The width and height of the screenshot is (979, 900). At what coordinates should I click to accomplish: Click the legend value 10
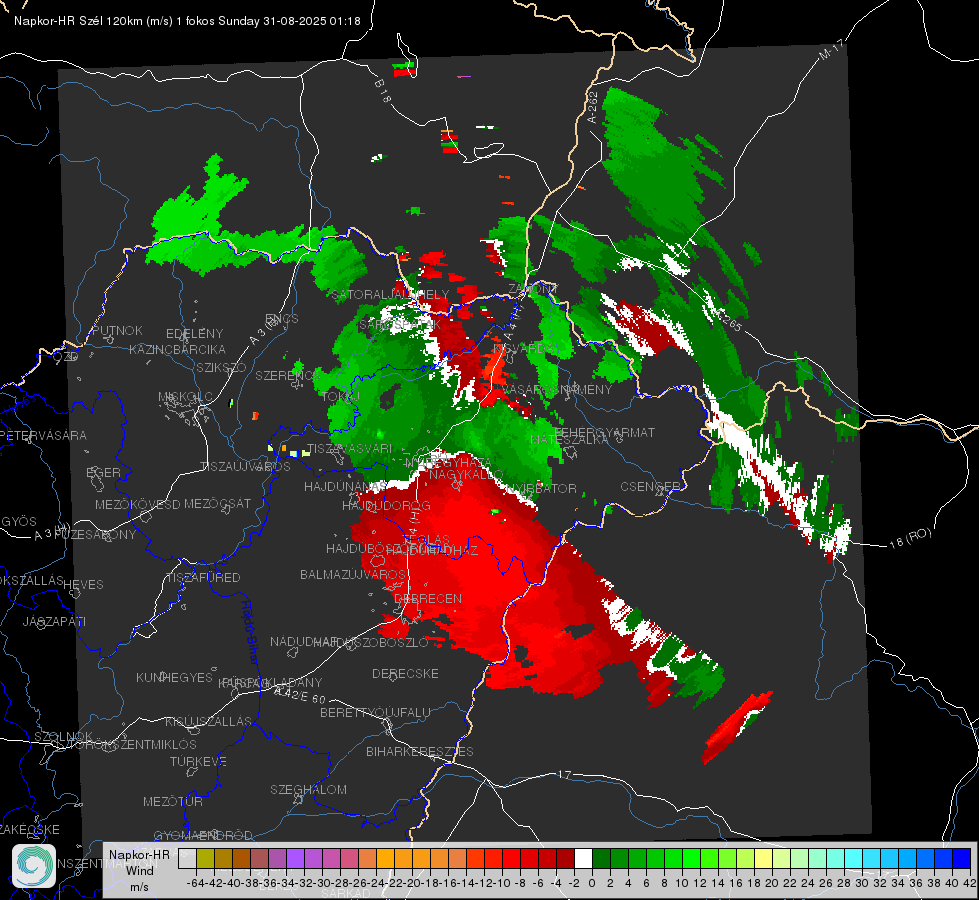point(682,883)
